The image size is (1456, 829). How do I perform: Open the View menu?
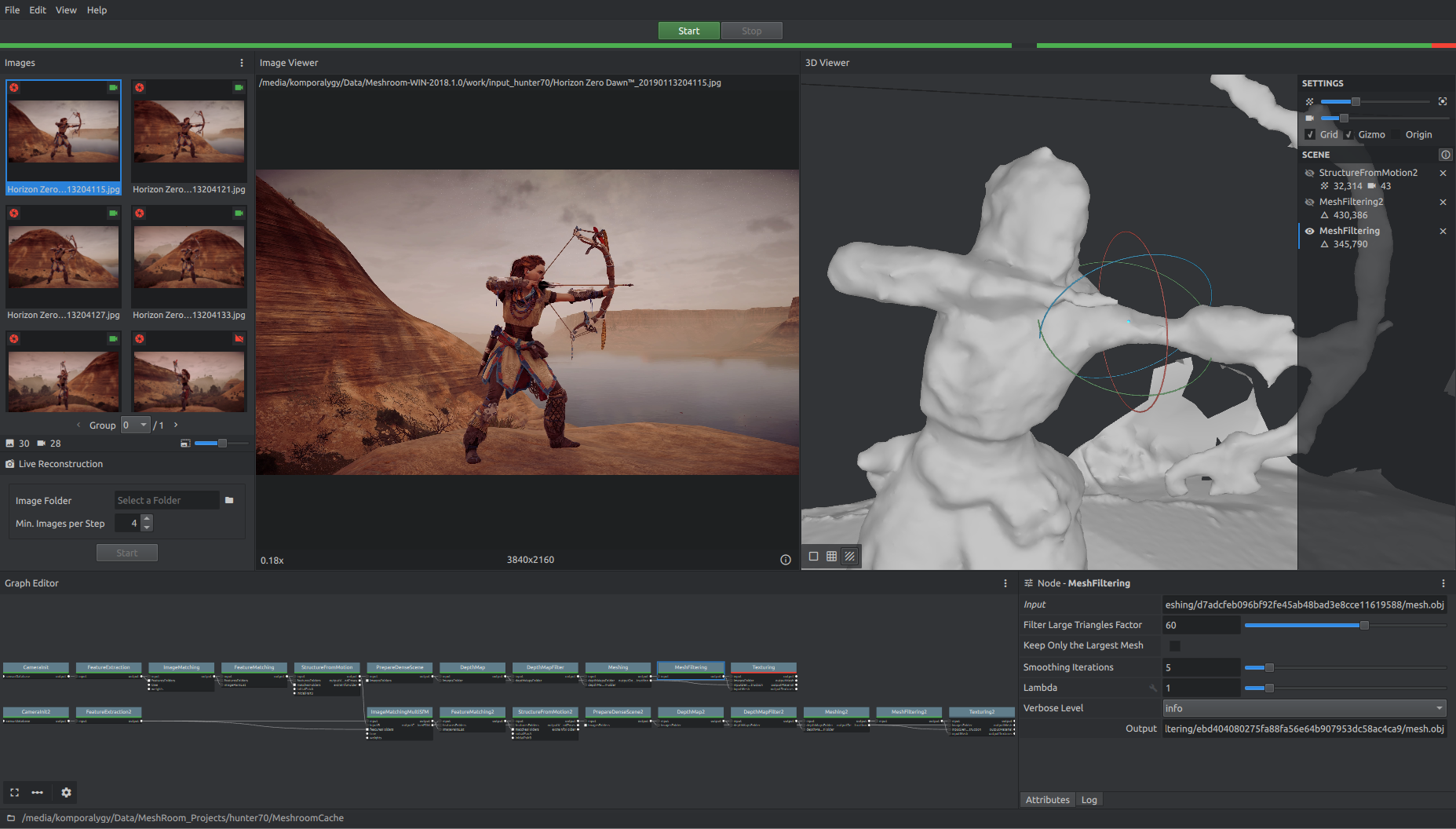pos(66,10)
